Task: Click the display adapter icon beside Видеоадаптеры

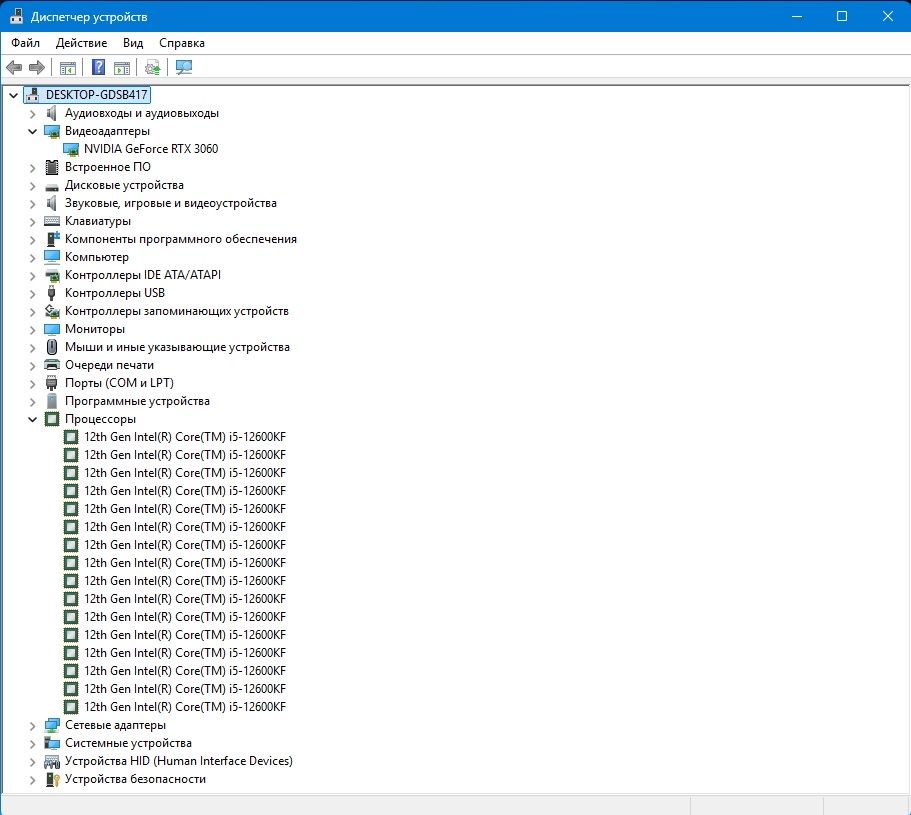Action: pyautogui.click(x=52, y=131)
